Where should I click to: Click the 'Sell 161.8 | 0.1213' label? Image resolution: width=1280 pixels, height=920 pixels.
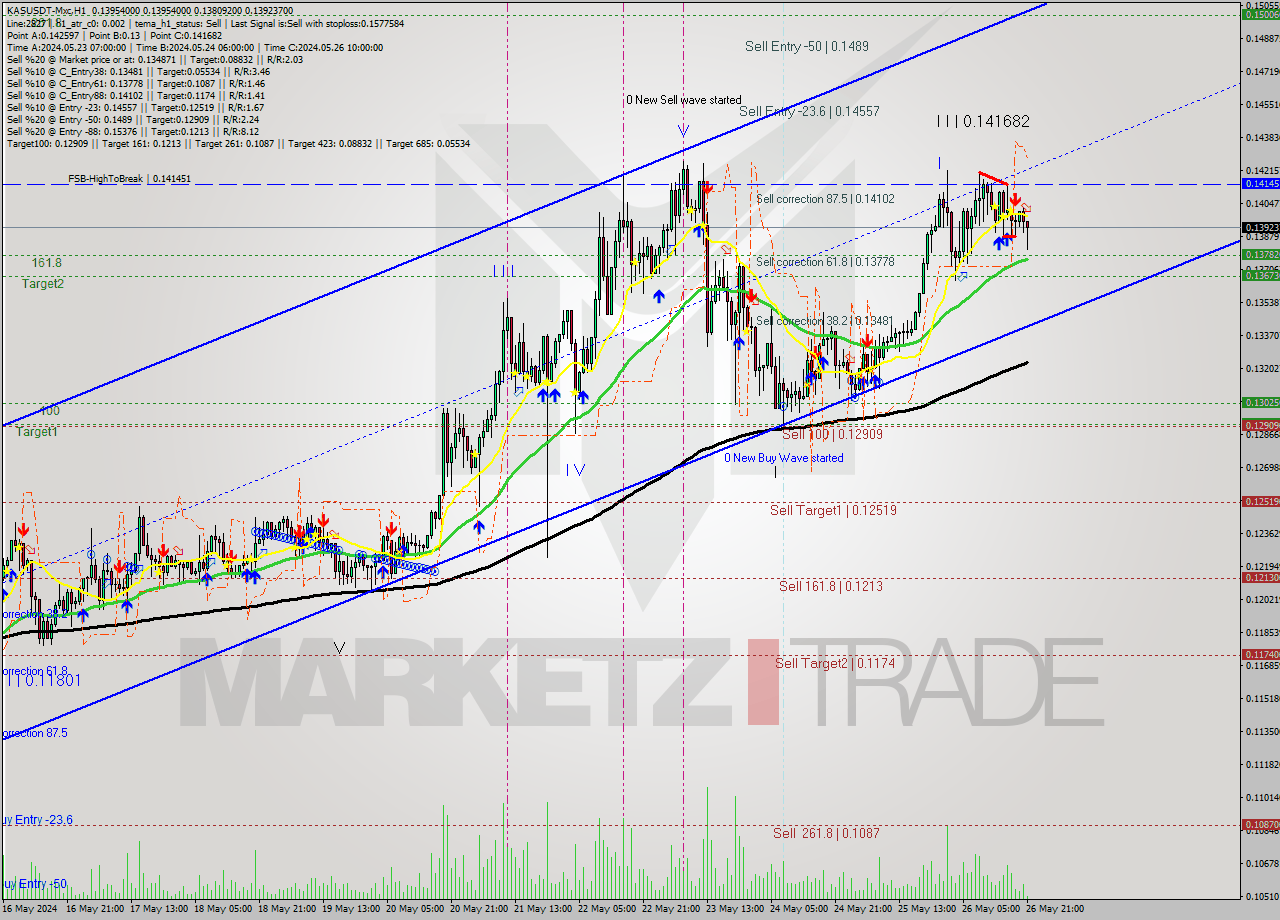(x=831, y=586)
